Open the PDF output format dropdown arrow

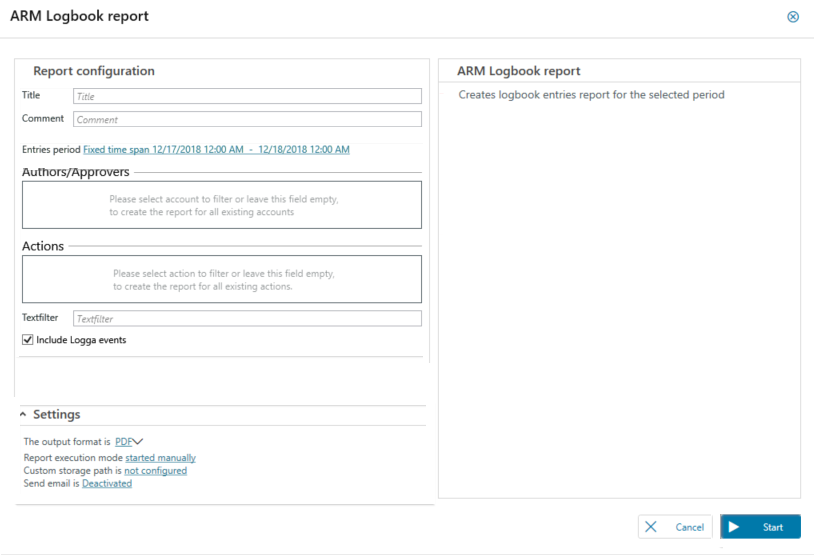click(139, 441)
